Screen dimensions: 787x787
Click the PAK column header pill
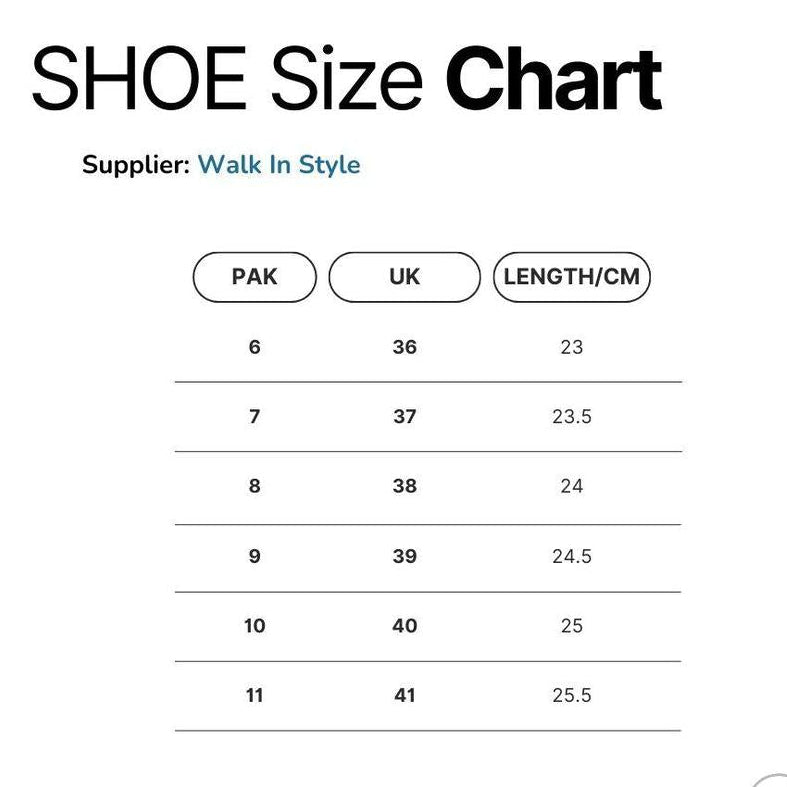[254, 277]
